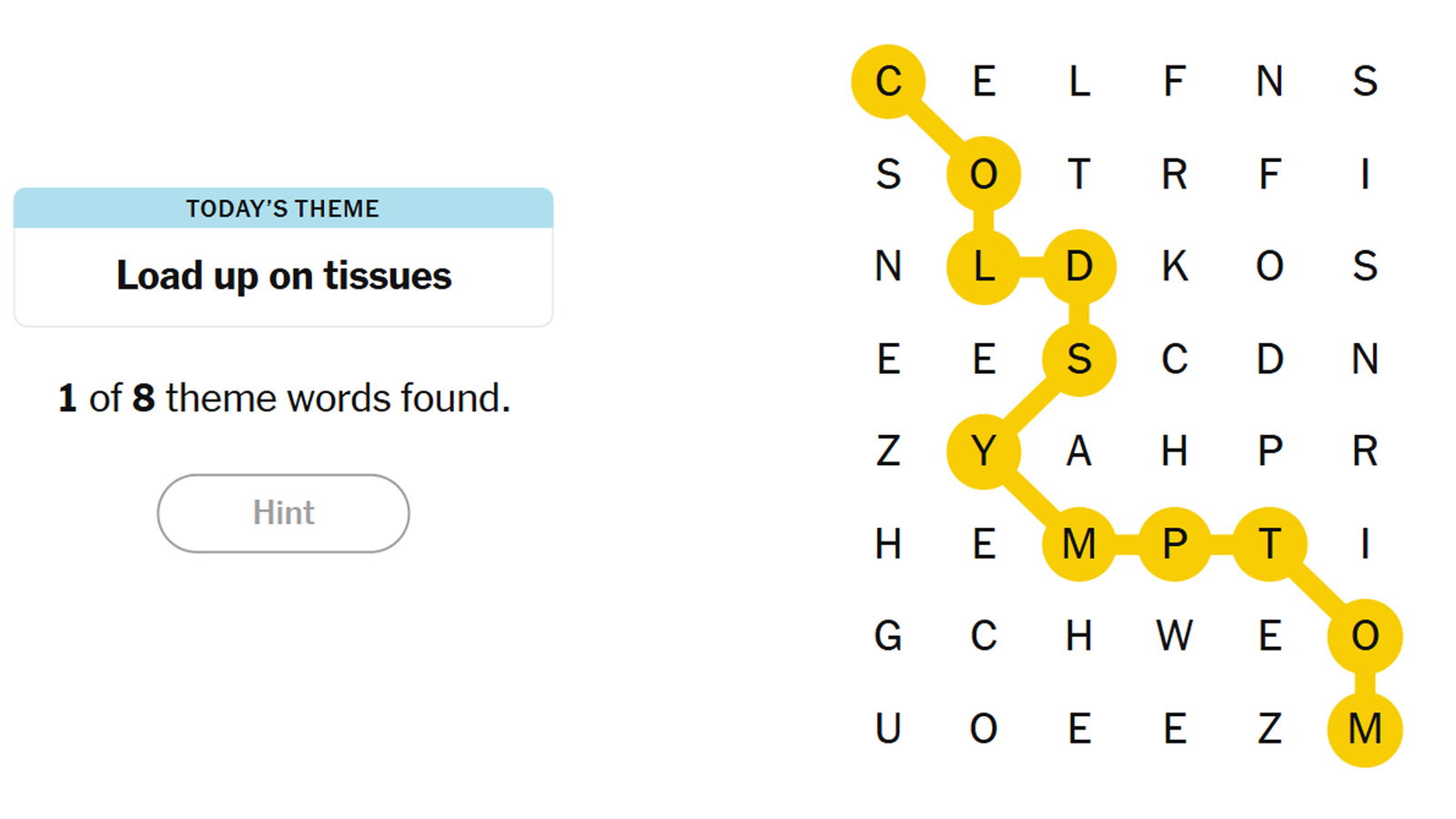Tap the yellow highlighted letter D
The image size is (1456, 819).
coord(1078,267)
